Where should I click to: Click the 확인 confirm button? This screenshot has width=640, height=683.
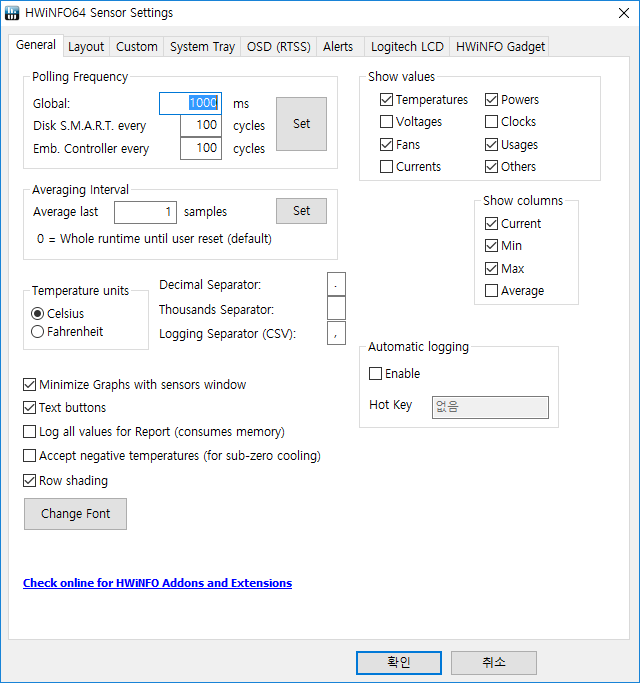click(x=399, y=662)
